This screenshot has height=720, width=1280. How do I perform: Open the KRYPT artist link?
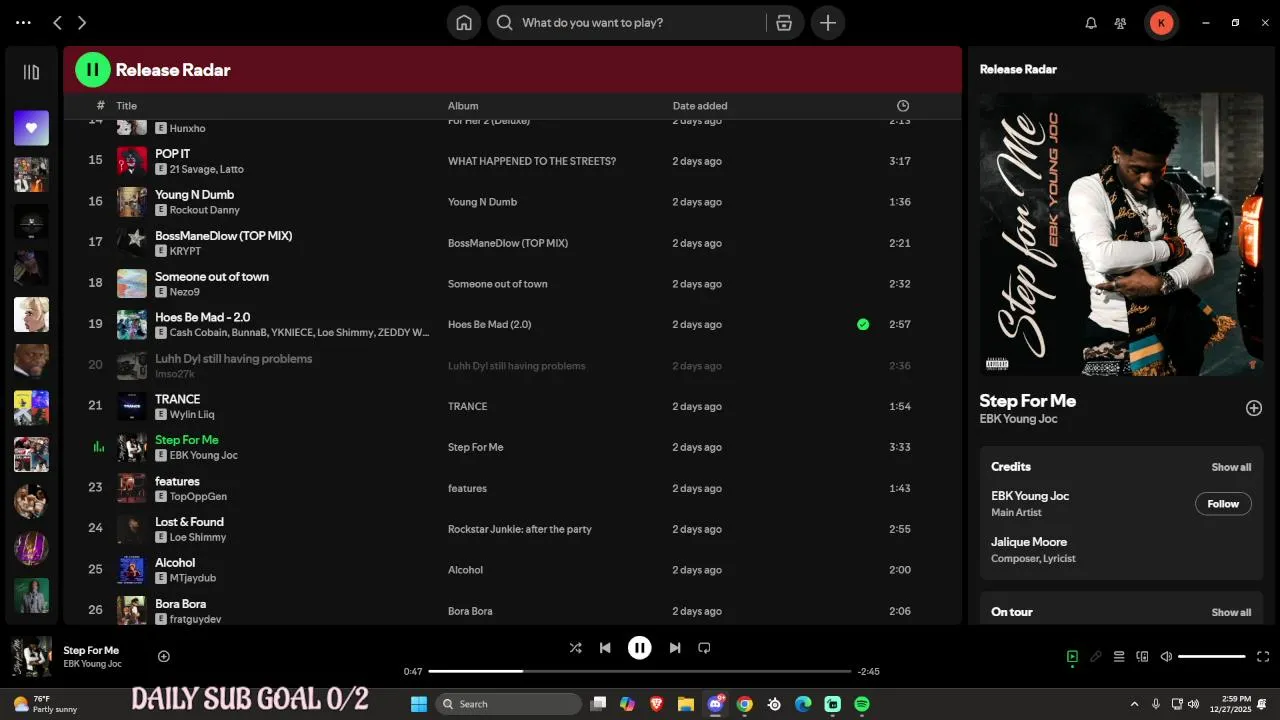coord(185,251)
